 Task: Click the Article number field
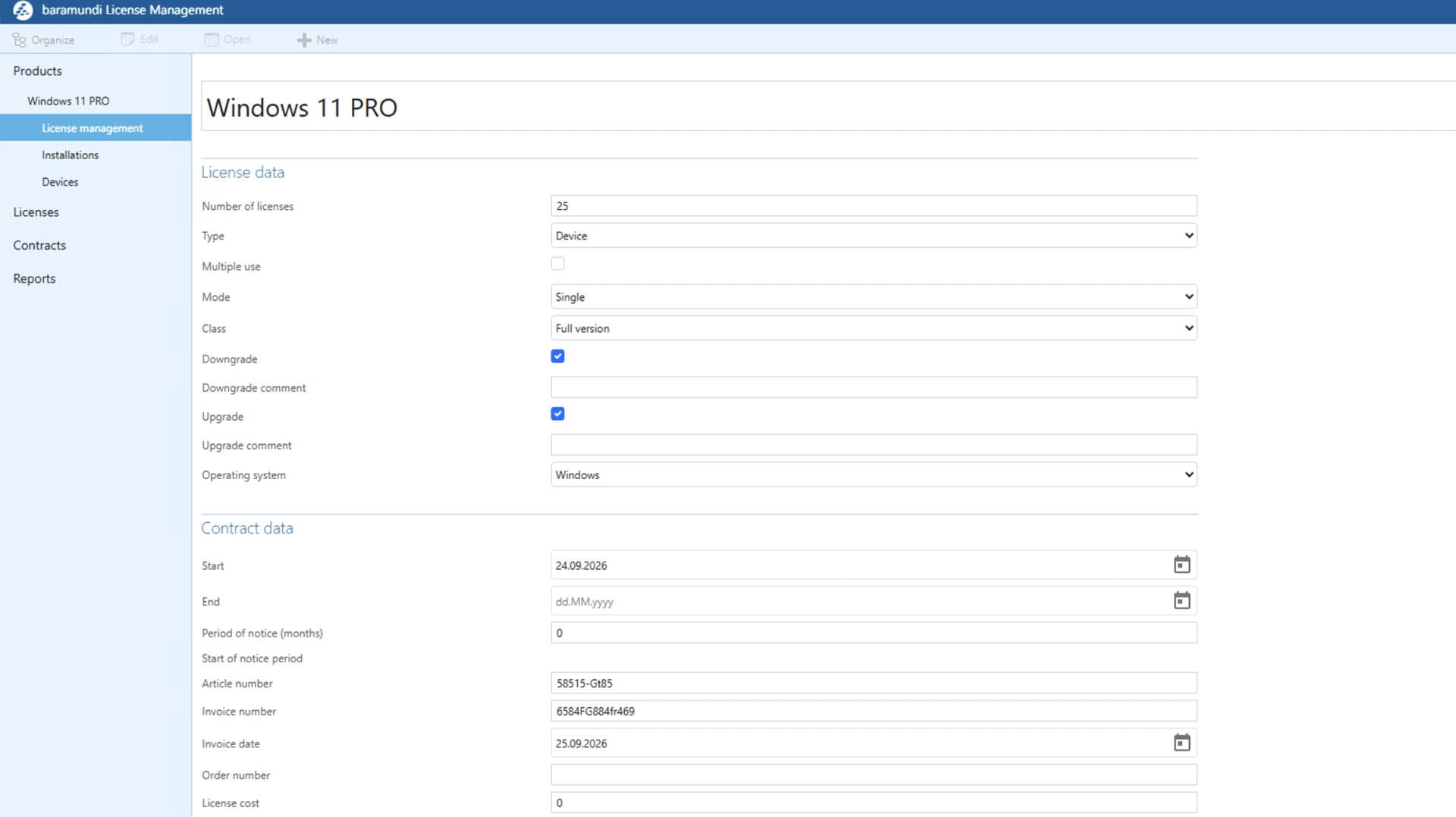[x=874, y=683]
